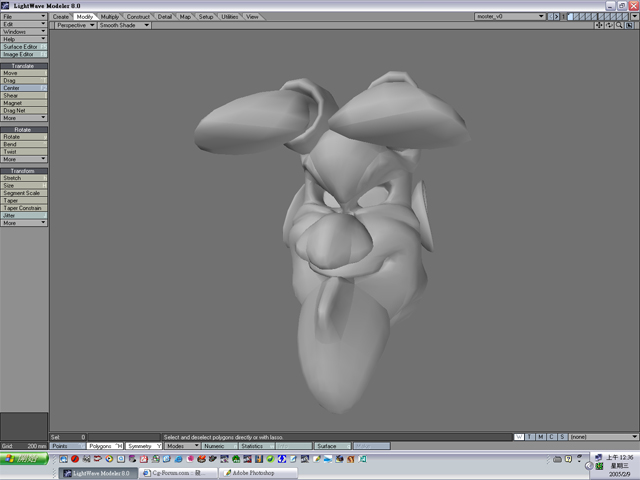This screenshot has width=640, height=480.
Task: Switch to the Construct tab
Action: [x=138, y=17]
